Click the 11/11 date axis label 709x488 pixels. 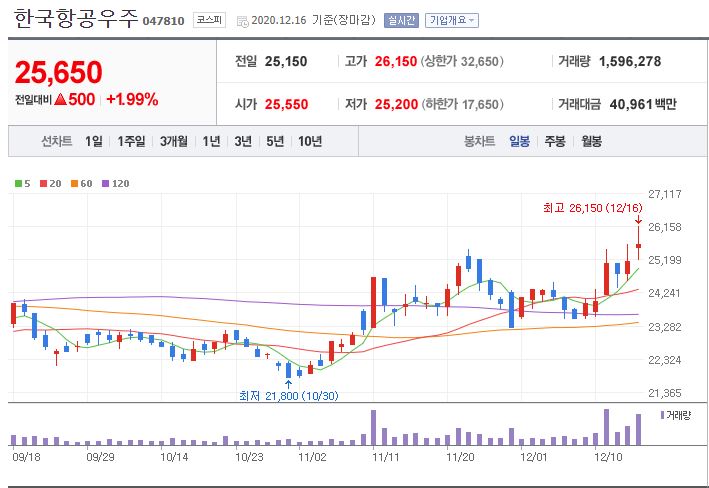[386, 457]
